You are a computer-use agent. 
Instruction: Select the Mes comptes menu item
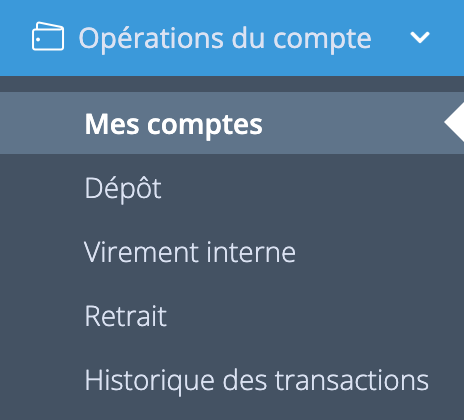point(232,123)
